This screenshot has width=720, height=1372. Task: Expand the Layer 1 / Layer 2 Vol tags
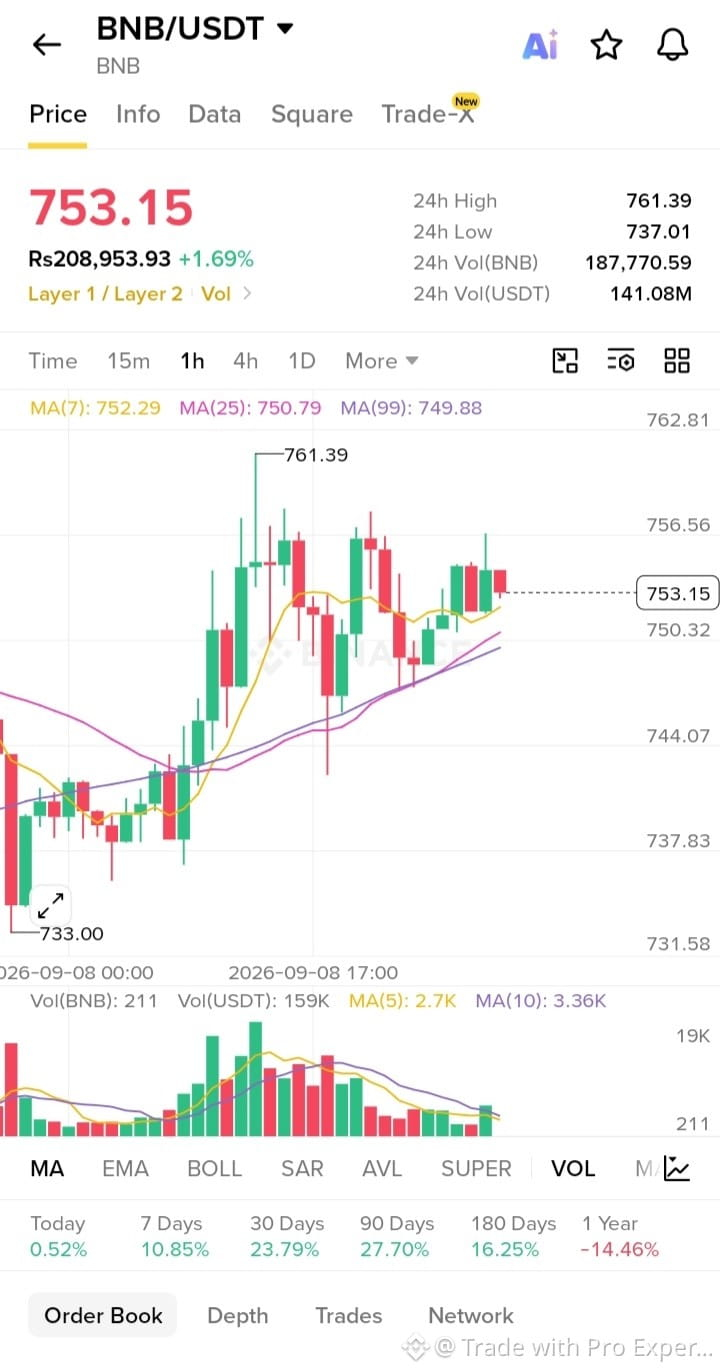(140, 294)
